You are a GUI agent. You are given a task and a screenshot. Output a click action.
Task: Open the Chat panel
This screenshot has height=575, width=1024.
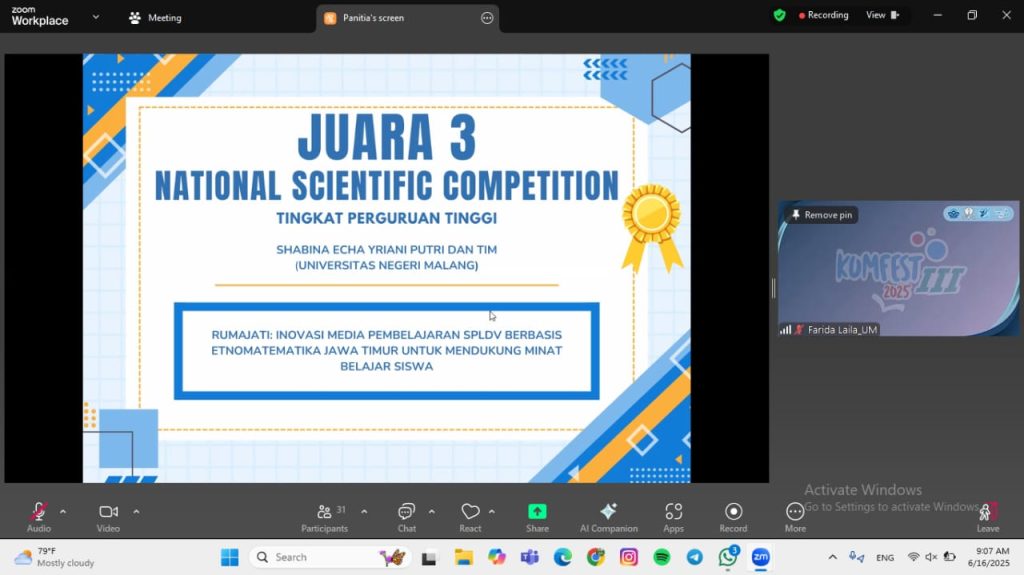[x=406, y=512]
